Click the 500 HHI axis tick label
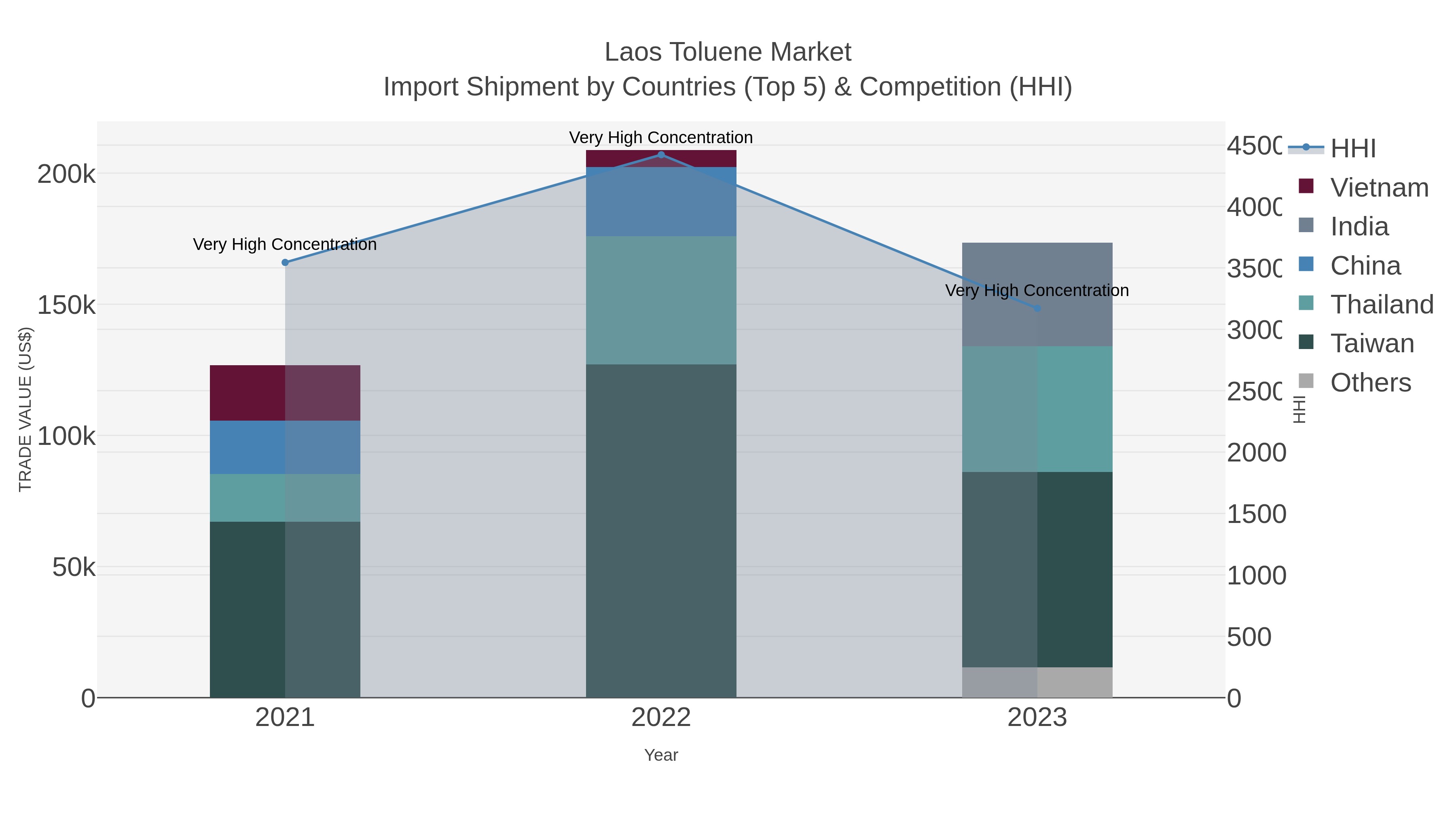Image resolution: width=1456 pixels, height=819 pixels. (1249, 637)
